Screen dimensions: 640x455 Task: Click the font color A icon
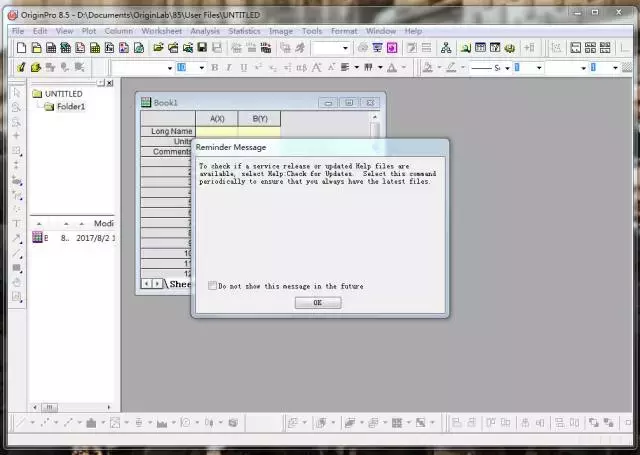point(392,68)
